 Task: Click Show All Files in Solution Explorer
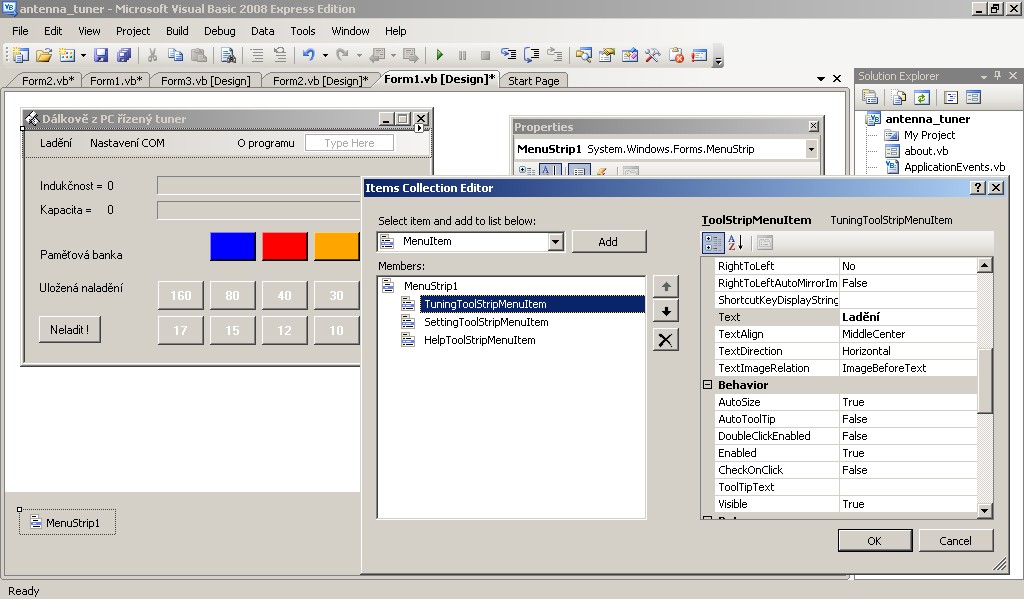(899, 98)
